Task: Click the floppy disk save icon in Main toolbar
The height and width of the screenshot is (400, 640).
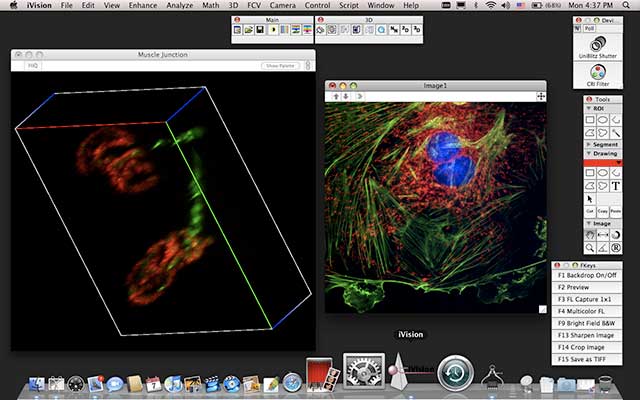Action: [260, 30]
